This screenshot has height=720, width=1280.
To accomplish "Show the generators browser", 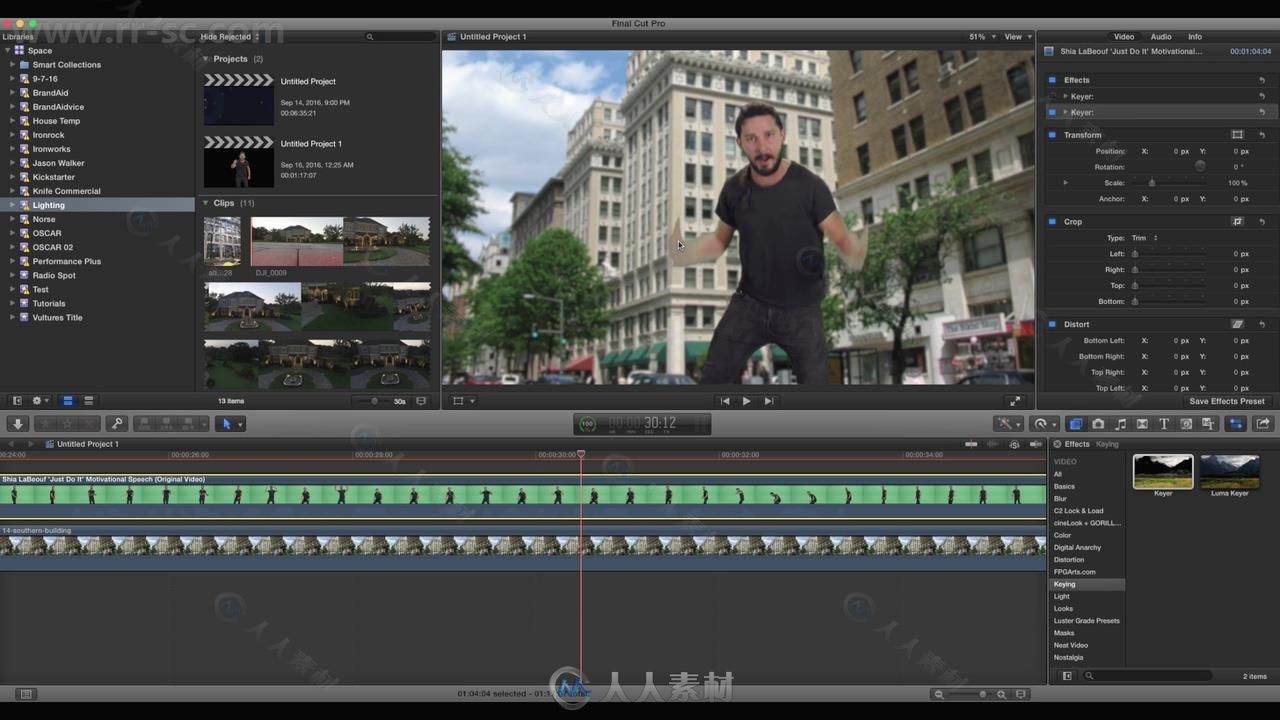I will coord(1186,424).
